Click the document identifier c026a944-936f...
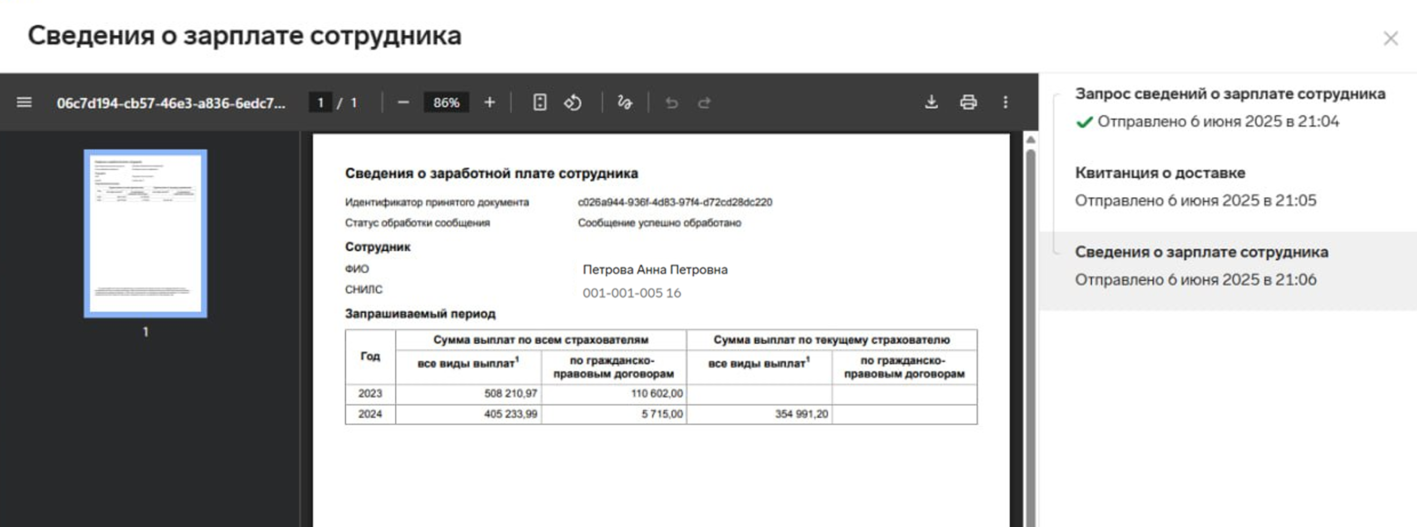Screen dimensions: 1417x527 click(675, 202)
